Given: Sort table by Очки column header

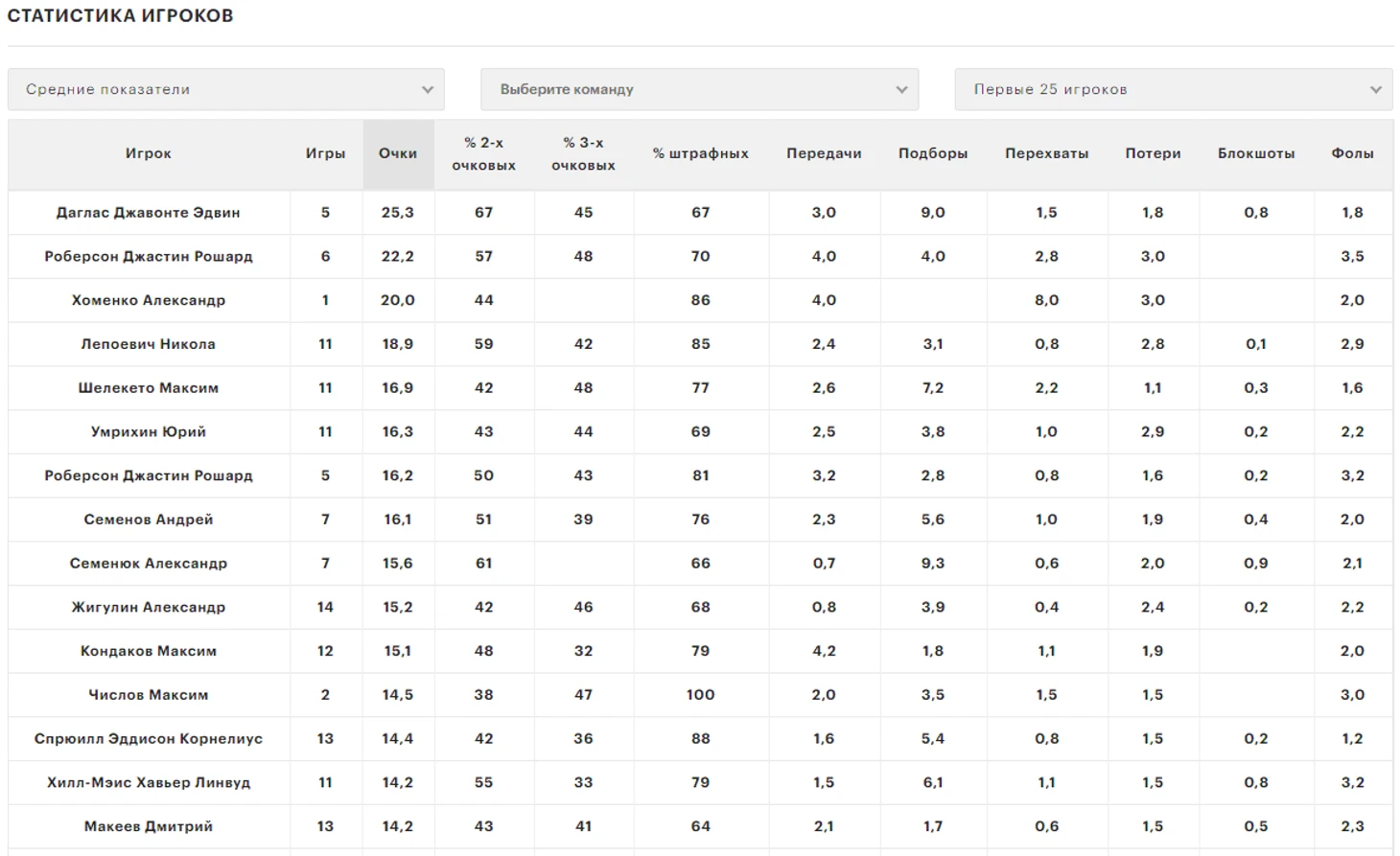Looking at the screenshot, I should coord(398,153).
